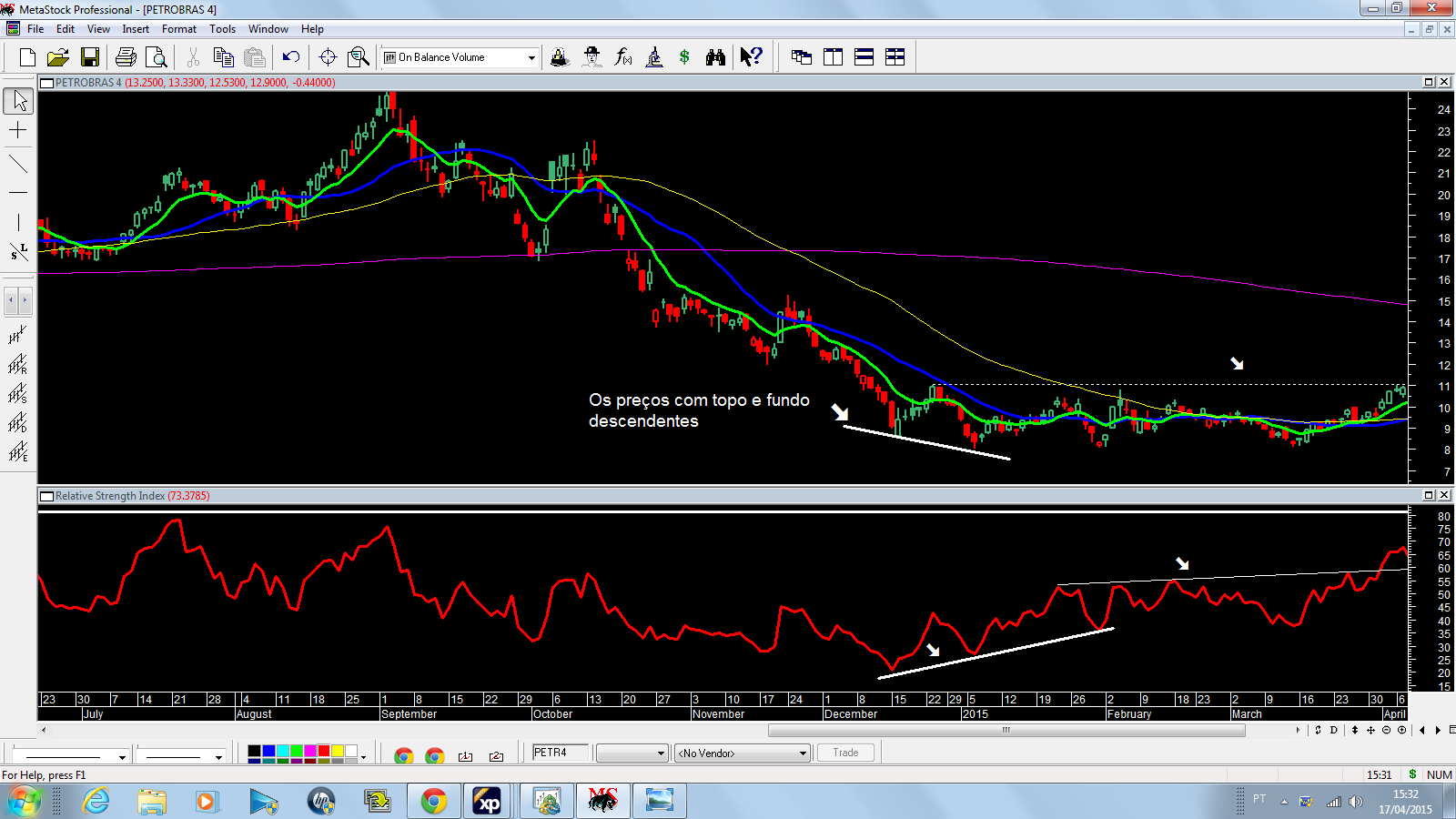The width and height of the screenshot is (1456, 819).
Task: Select the crosshair drawing tool in sidebar
Action: pyautogui.click(x=18, y=131)
